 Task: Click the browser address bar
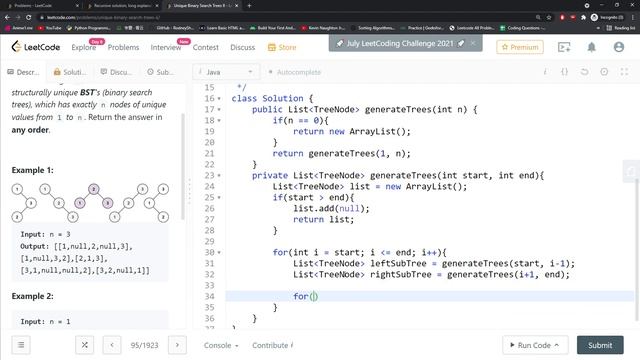coord(286,17)
